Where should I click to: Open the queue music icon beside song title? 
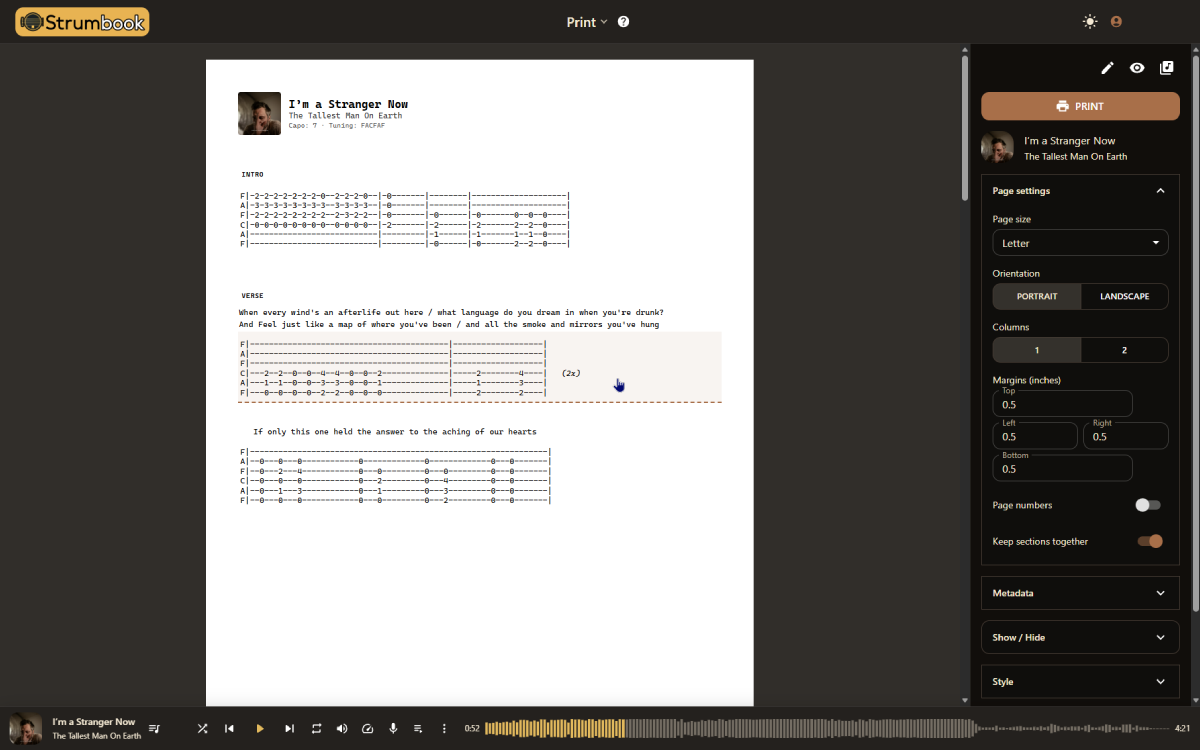point(155,729)
